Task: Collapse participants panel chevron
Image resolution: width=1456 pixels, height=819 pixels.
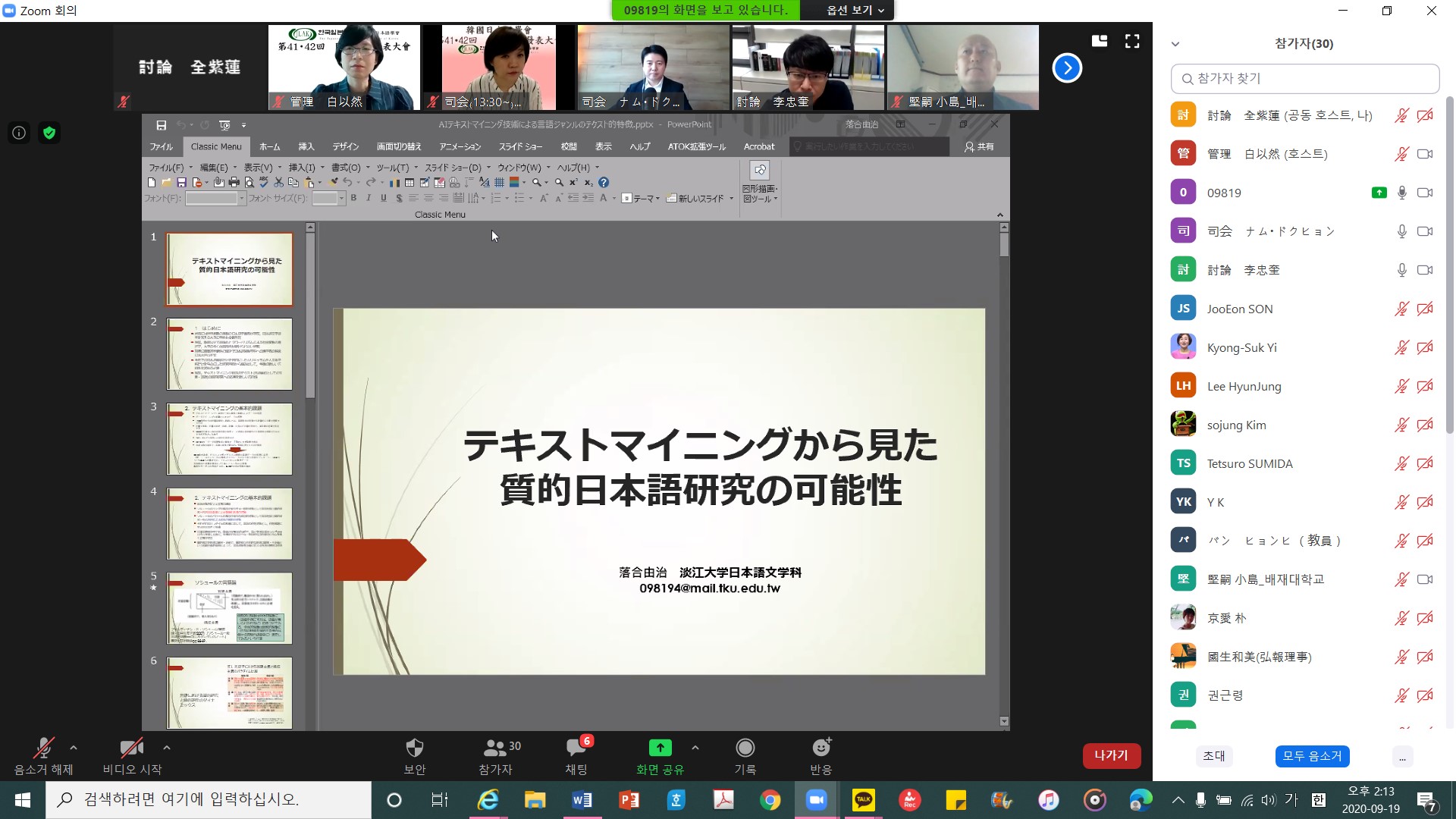Action: 1175,44
